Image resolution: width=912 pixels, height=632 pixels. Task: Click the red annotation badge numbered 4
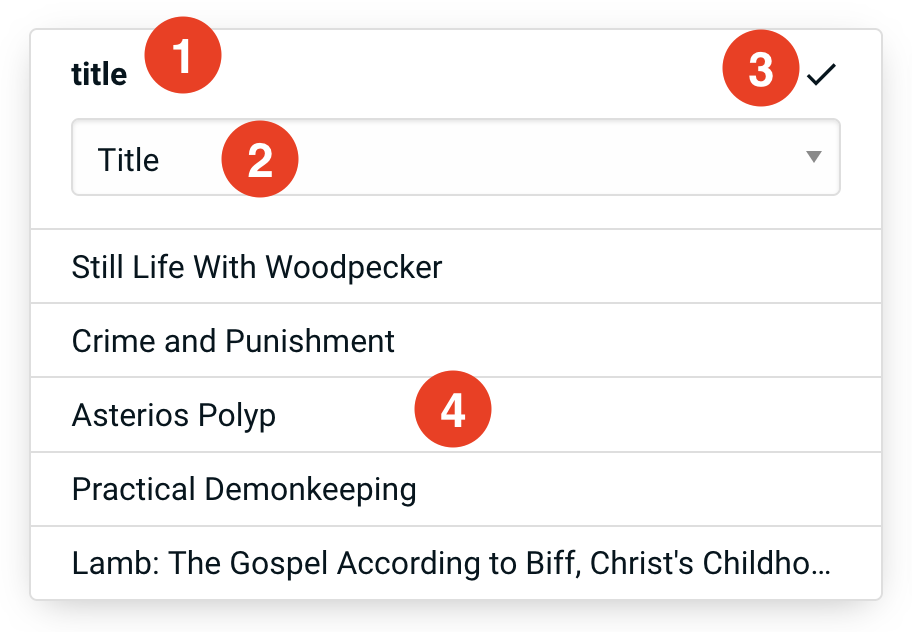(454, 410)
